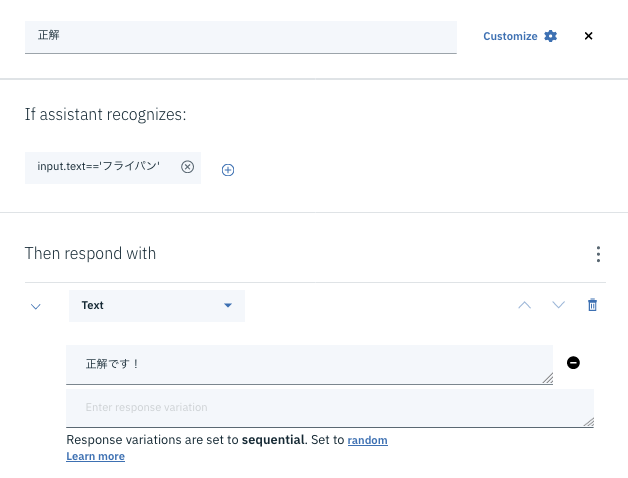Close the node editor panel
This screenshot has width=628, height=478.
pyautogui.click(x=588, y=36)
